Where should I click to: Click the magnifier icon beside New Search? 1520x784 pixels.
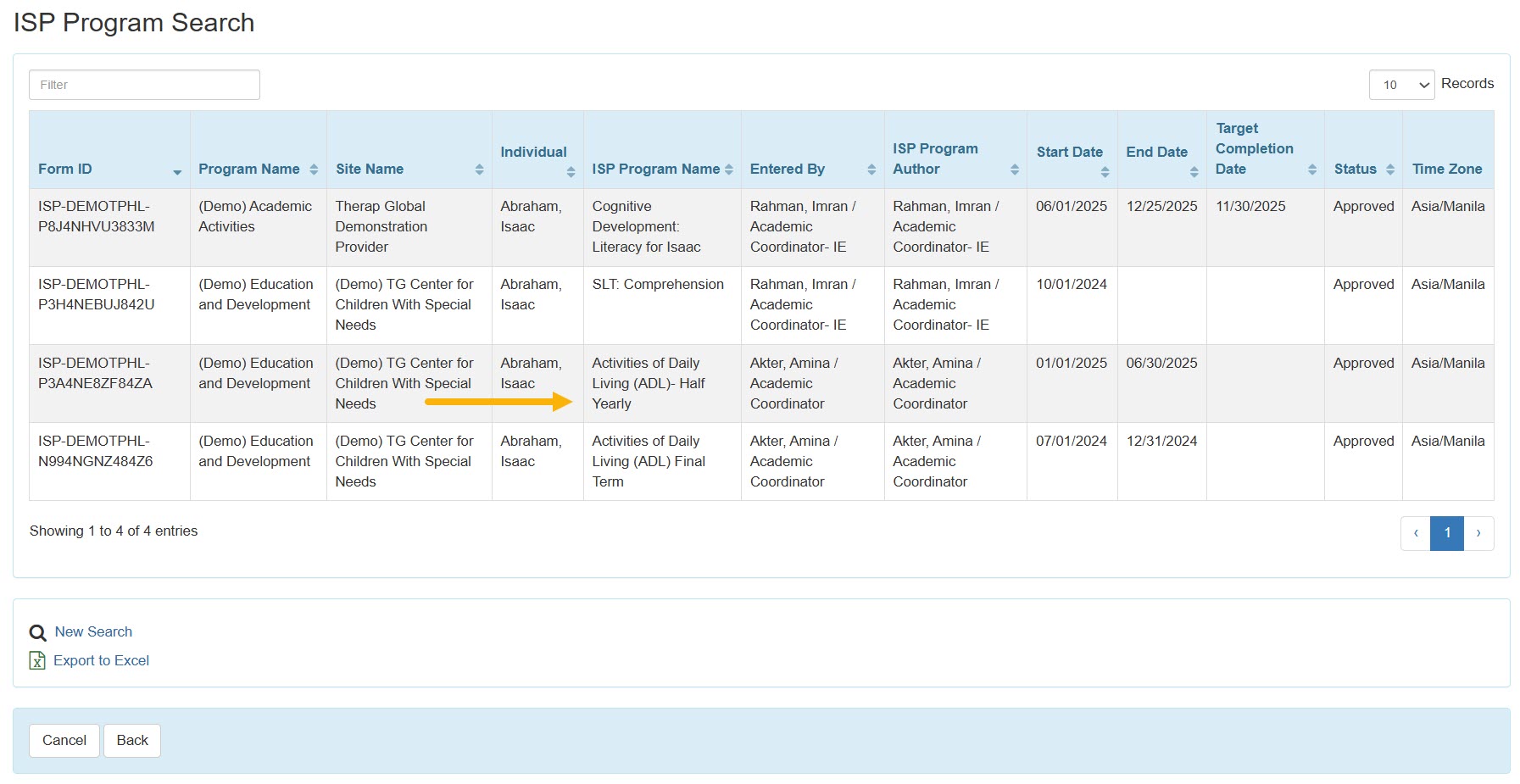tap(37, 632)
